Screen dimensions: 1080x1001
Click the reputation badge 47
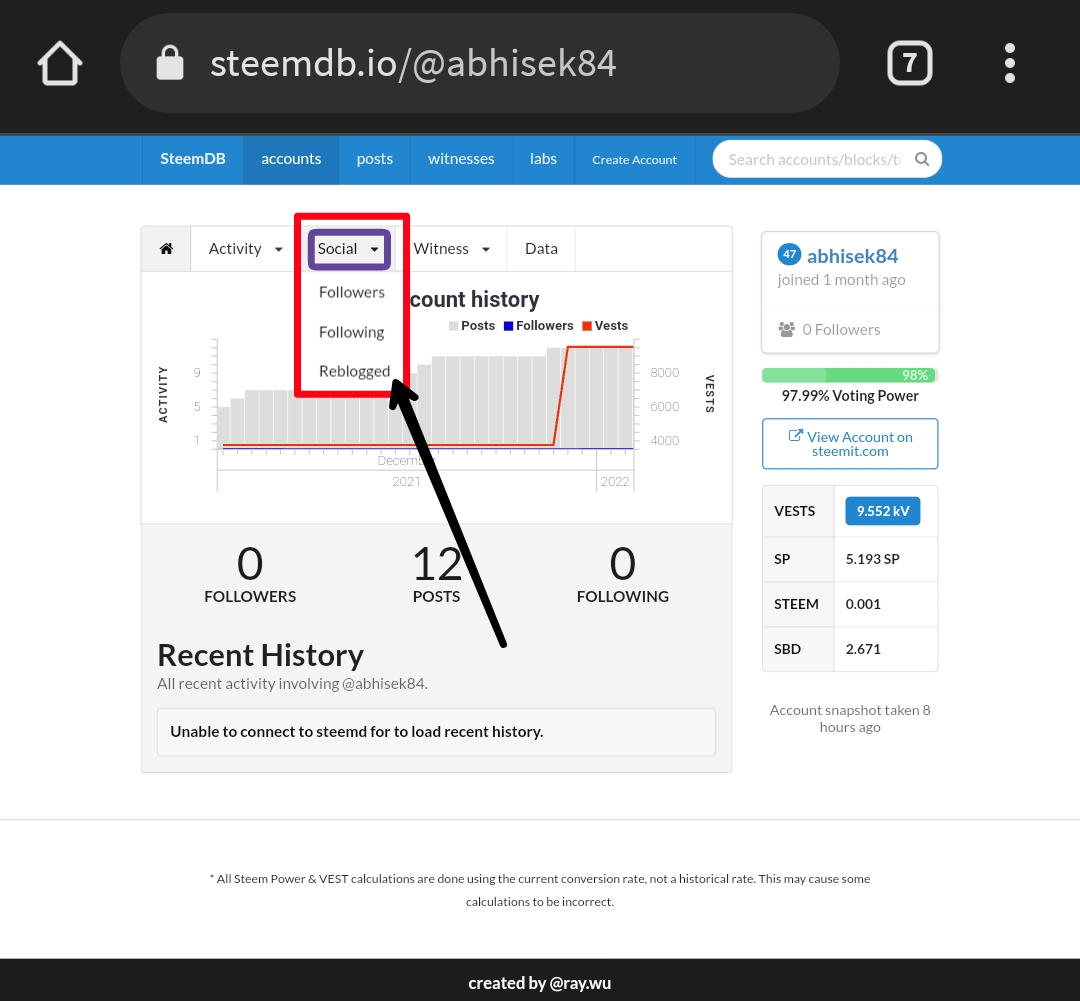click(789, 254)
